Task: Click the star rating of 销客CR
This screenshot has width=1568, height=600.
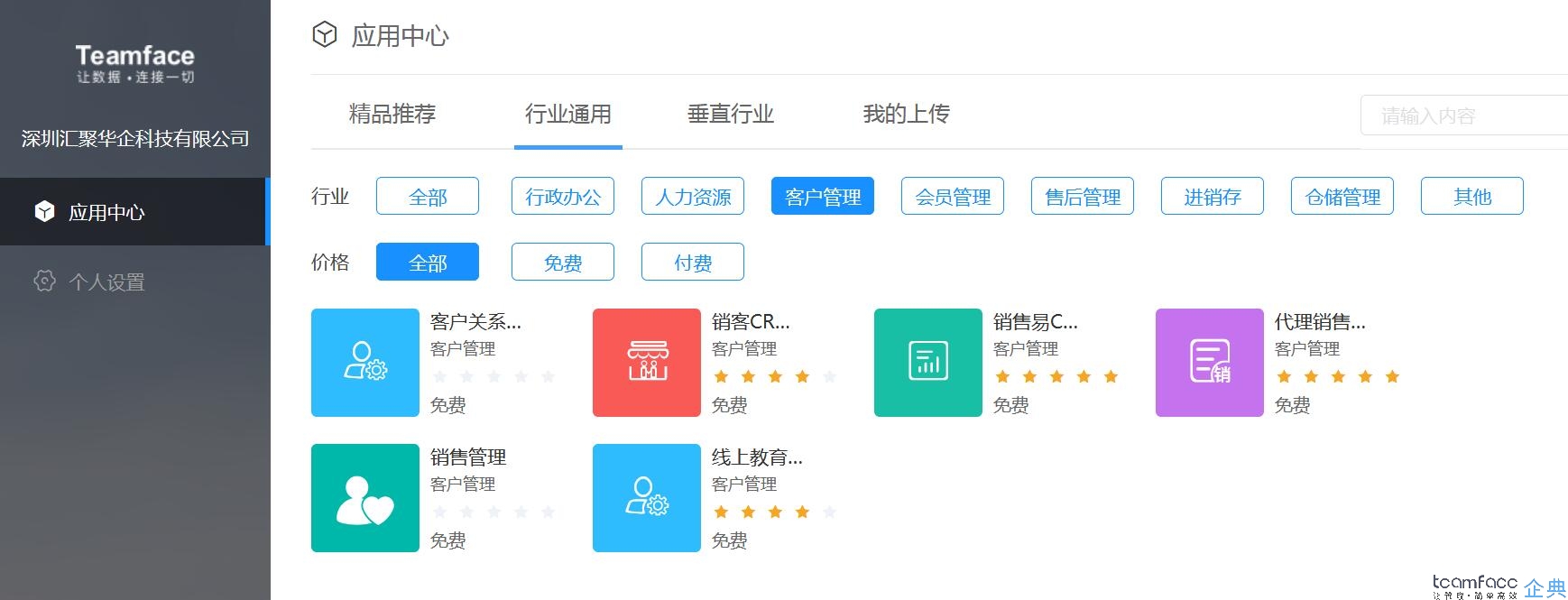Action: pos(775,376)
